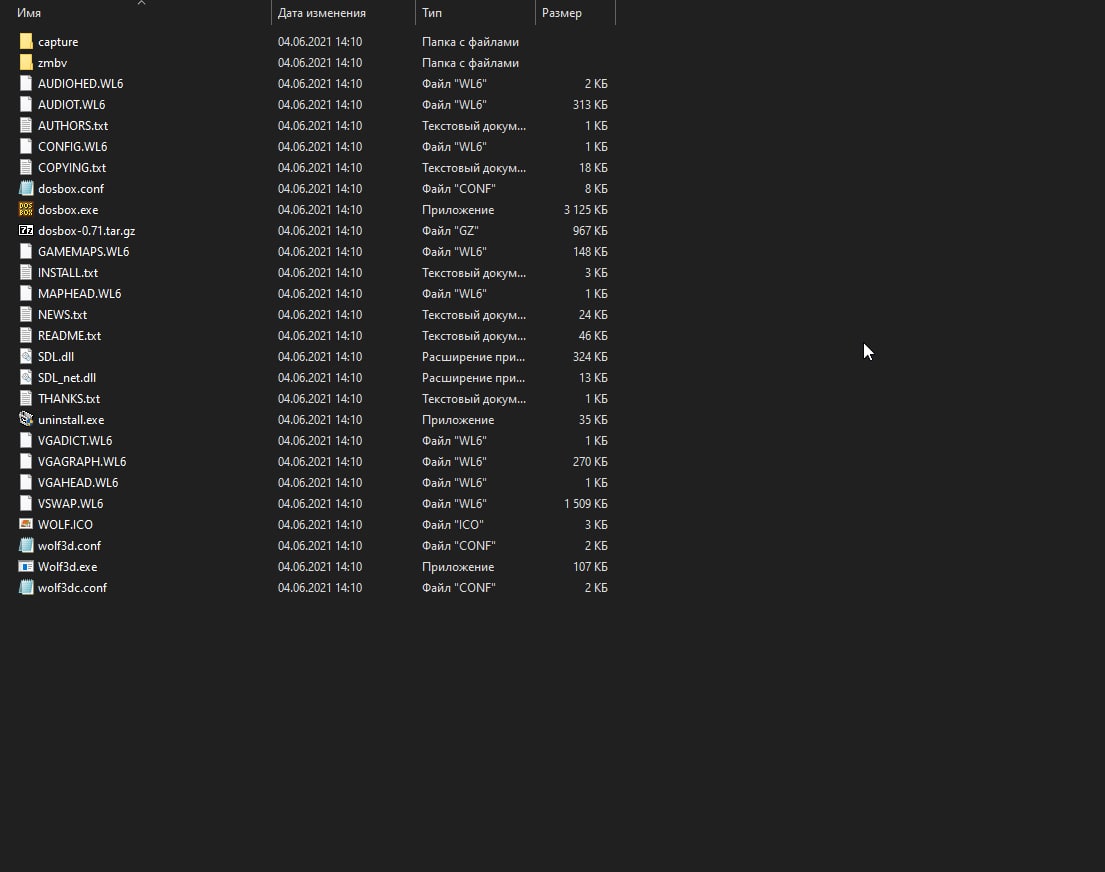Click the VGADICT.WL6 file icon
This screenshot has height=872, width=1105.
click(26, 441)
